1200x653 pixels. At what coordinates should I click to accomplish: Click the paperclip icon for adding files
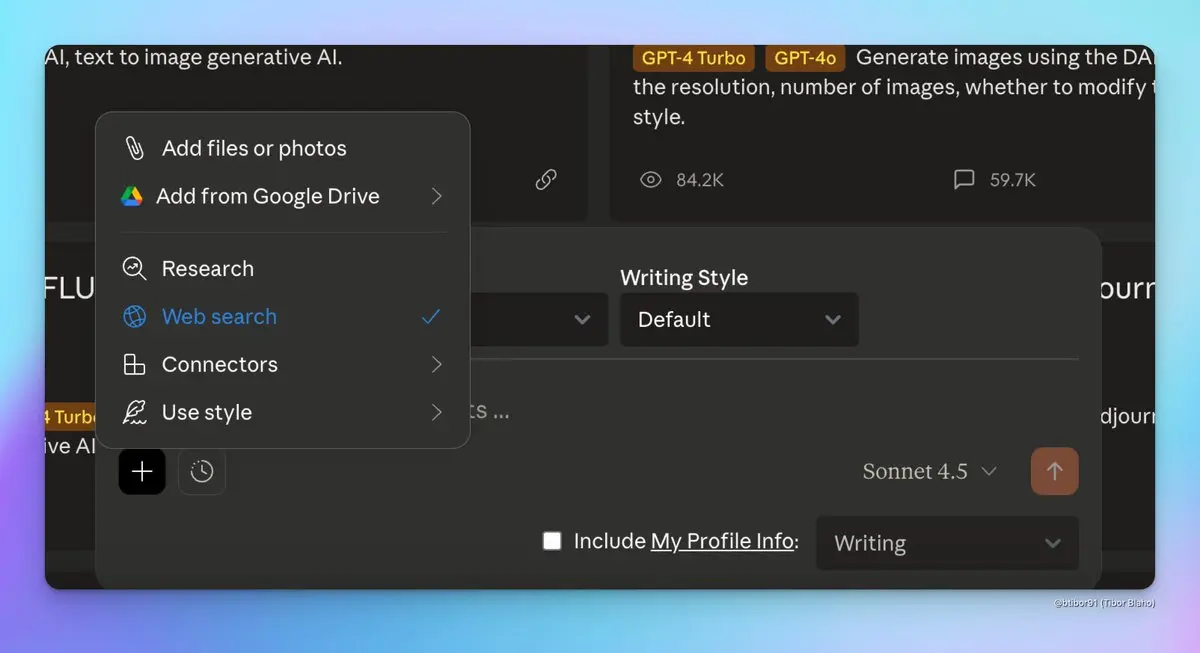(x=134, y=148)
